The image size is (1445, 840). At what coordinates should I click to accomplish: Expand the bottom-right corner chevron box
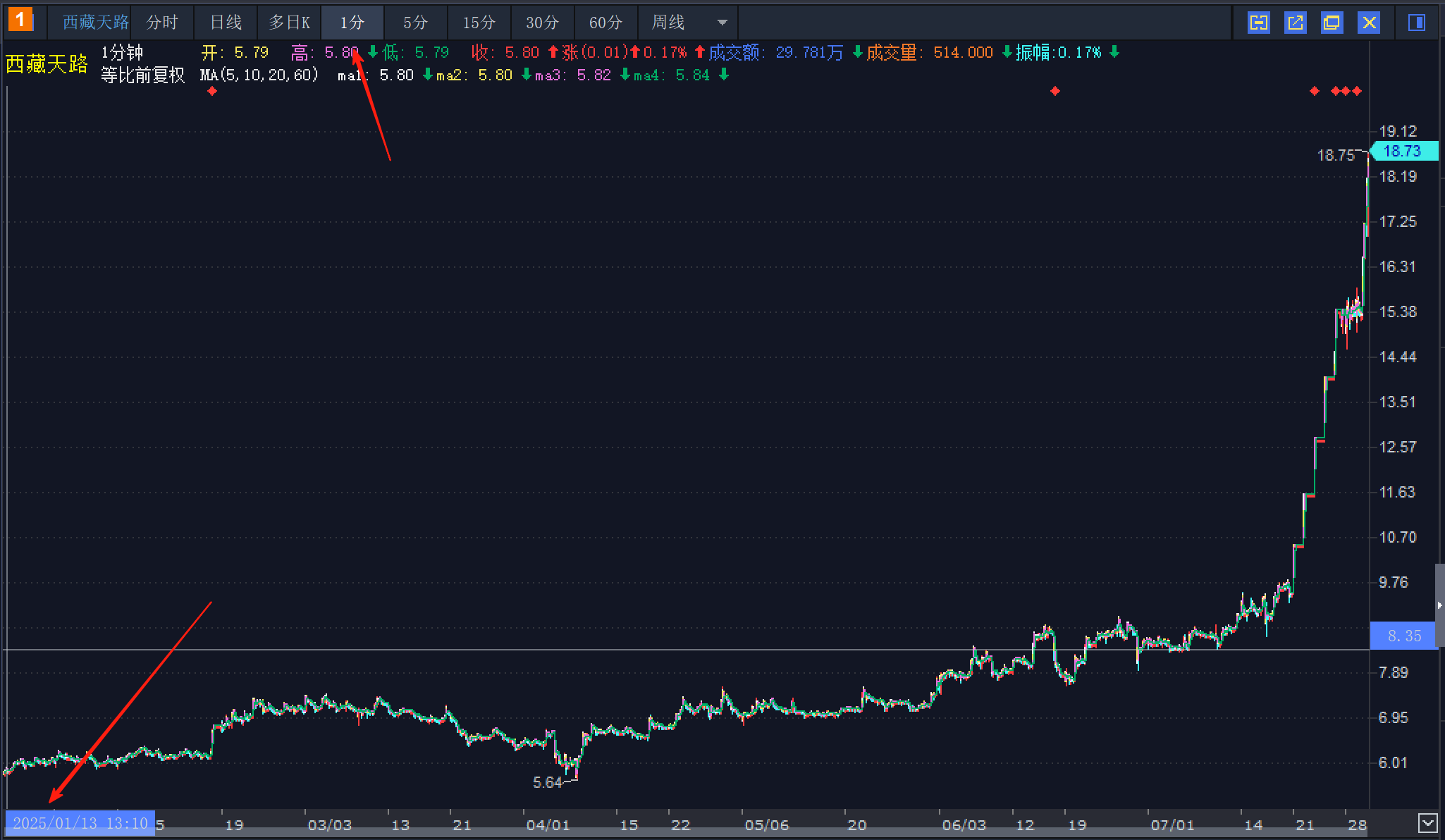pos(1427,822)
